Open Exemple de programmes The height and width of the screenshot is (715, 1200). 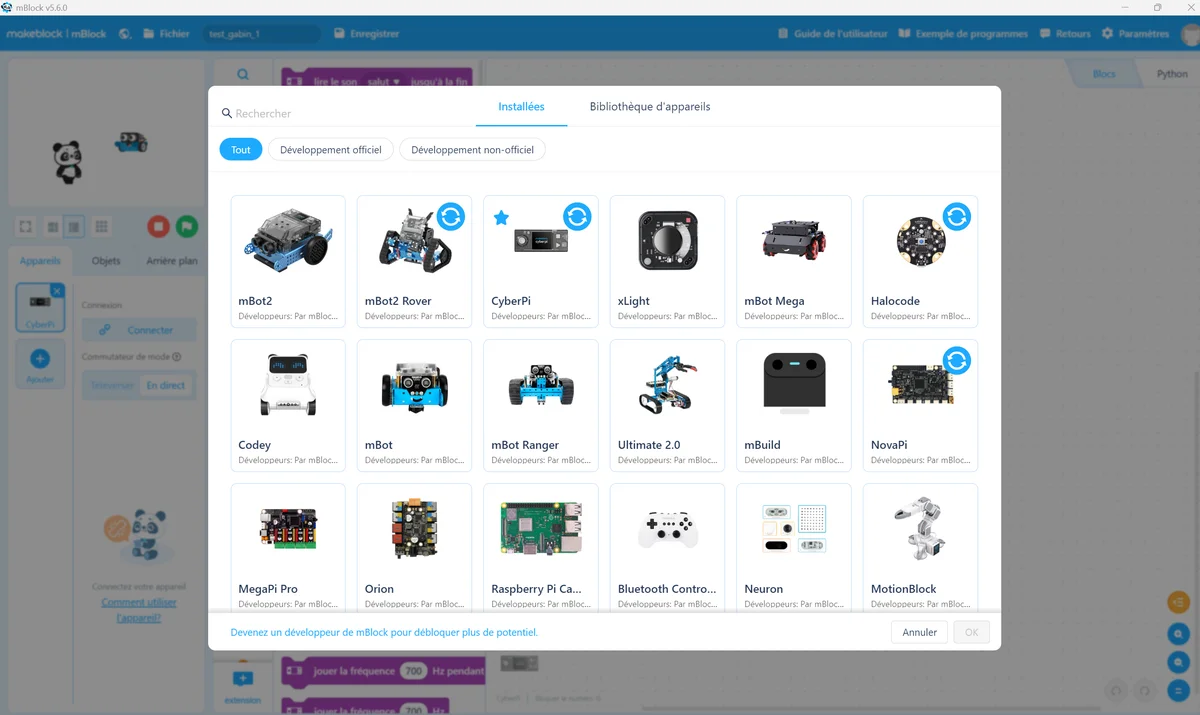click(964, 34)
